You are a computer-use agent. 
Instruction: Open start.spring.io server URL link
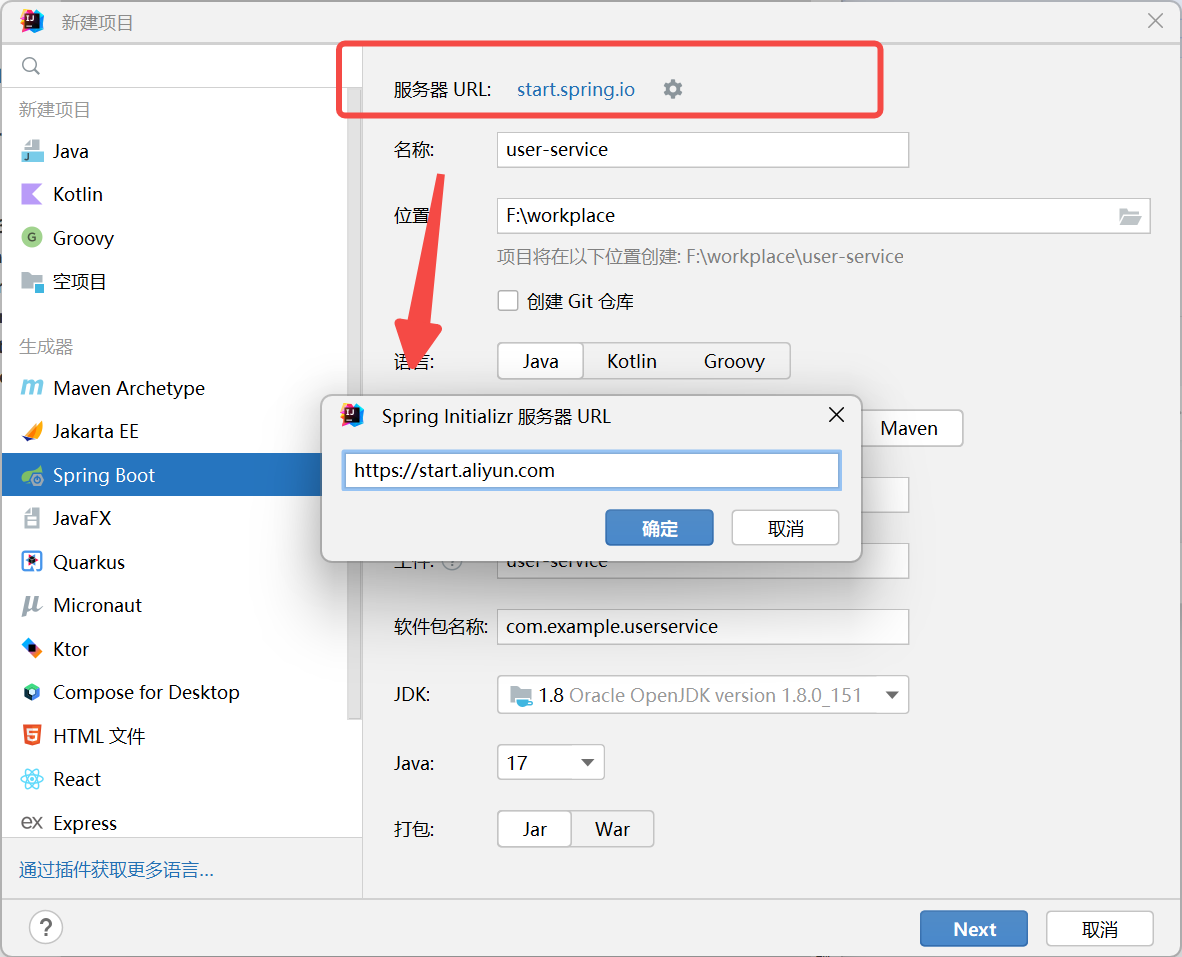tap(576, 89)
